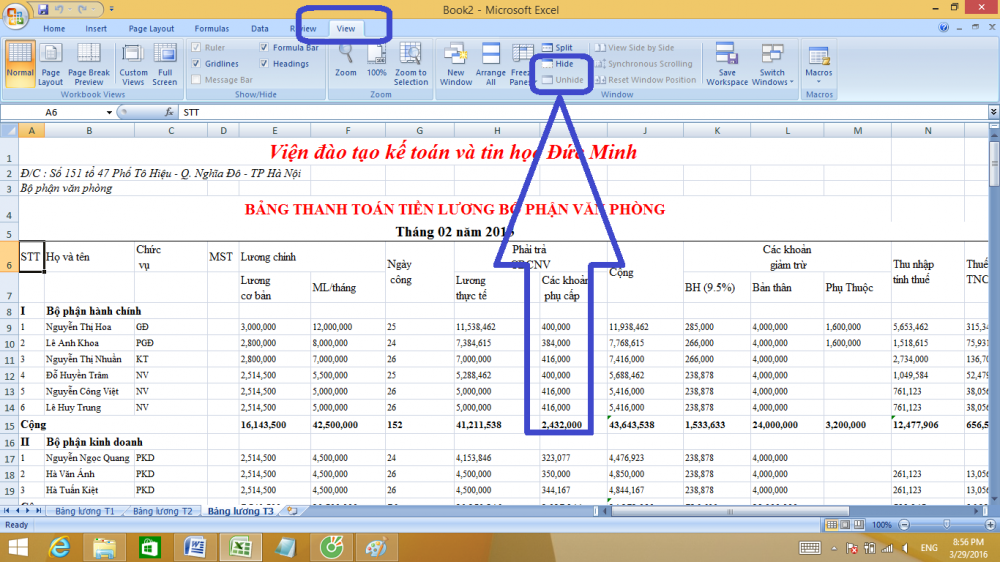Screen dimensions: 1000x562
Task: Click the zoom slider handle
Action: pyautogui.click(x=947, y=524)
